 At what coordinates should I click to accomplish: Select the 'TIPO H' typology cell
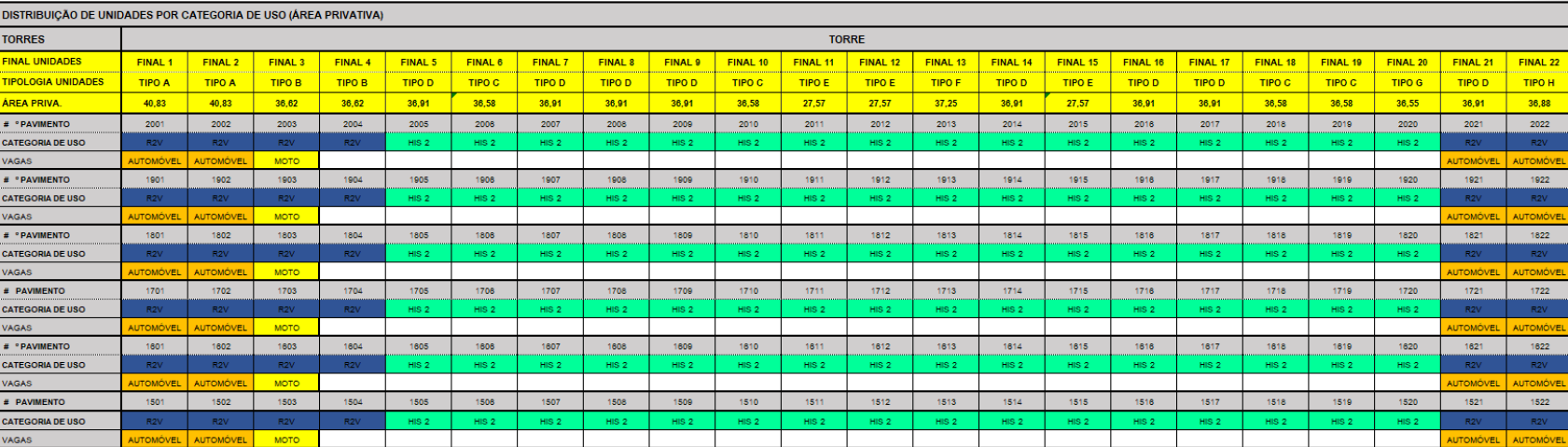(x=1539, y=83)
